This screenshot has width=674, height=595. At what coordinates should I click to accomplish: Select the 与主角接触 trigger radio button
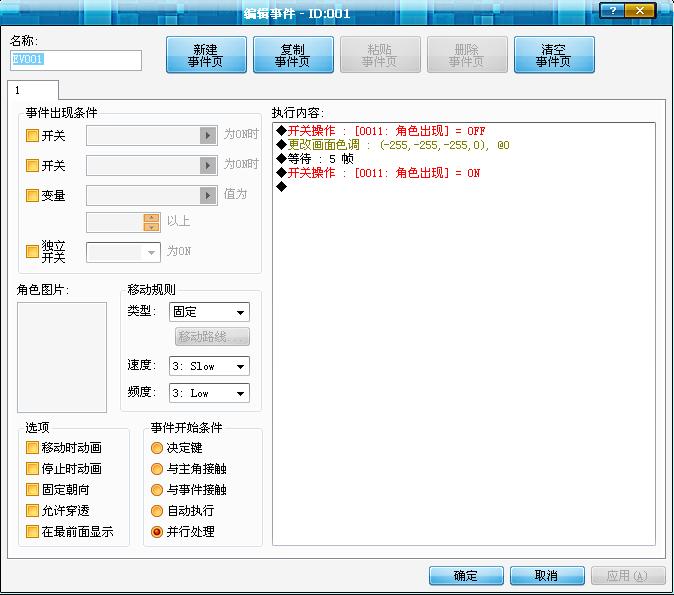(157, 469)
